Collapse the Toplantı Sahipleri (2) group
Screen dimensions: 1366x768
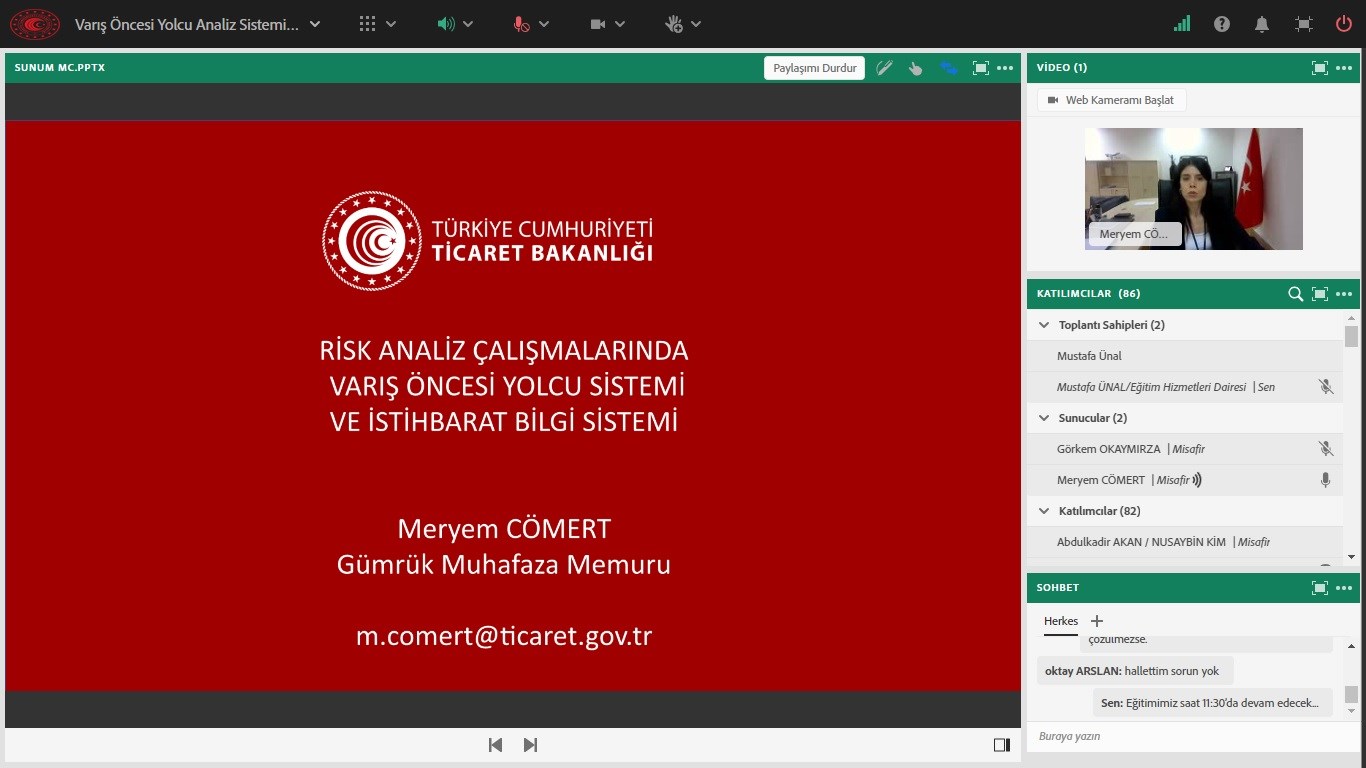[1045, 325]
